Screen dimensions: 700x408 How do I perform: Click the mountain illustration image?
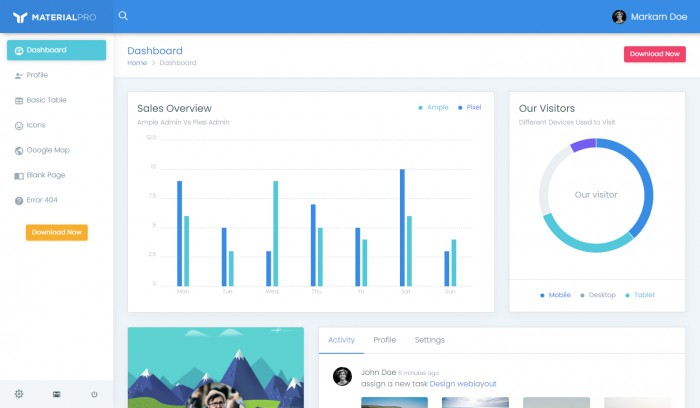pos(215,370)
